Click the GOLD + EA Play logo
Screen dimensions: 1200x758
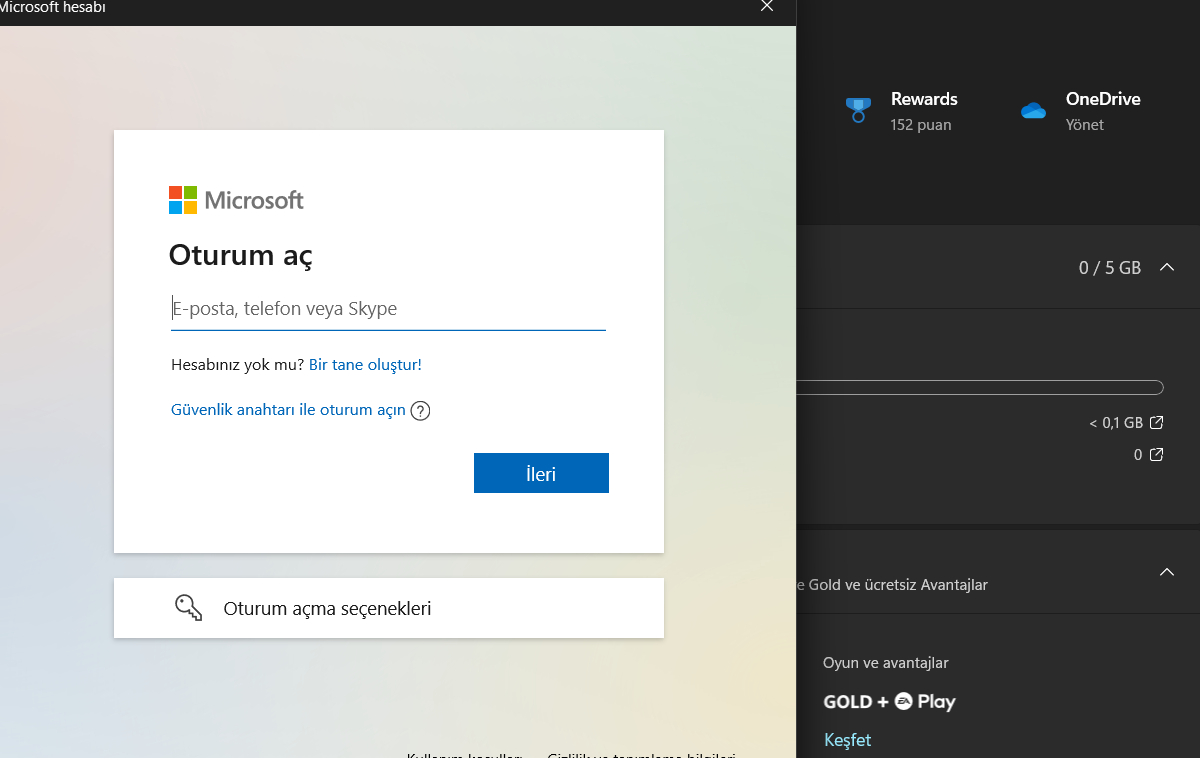coord(889,702)
